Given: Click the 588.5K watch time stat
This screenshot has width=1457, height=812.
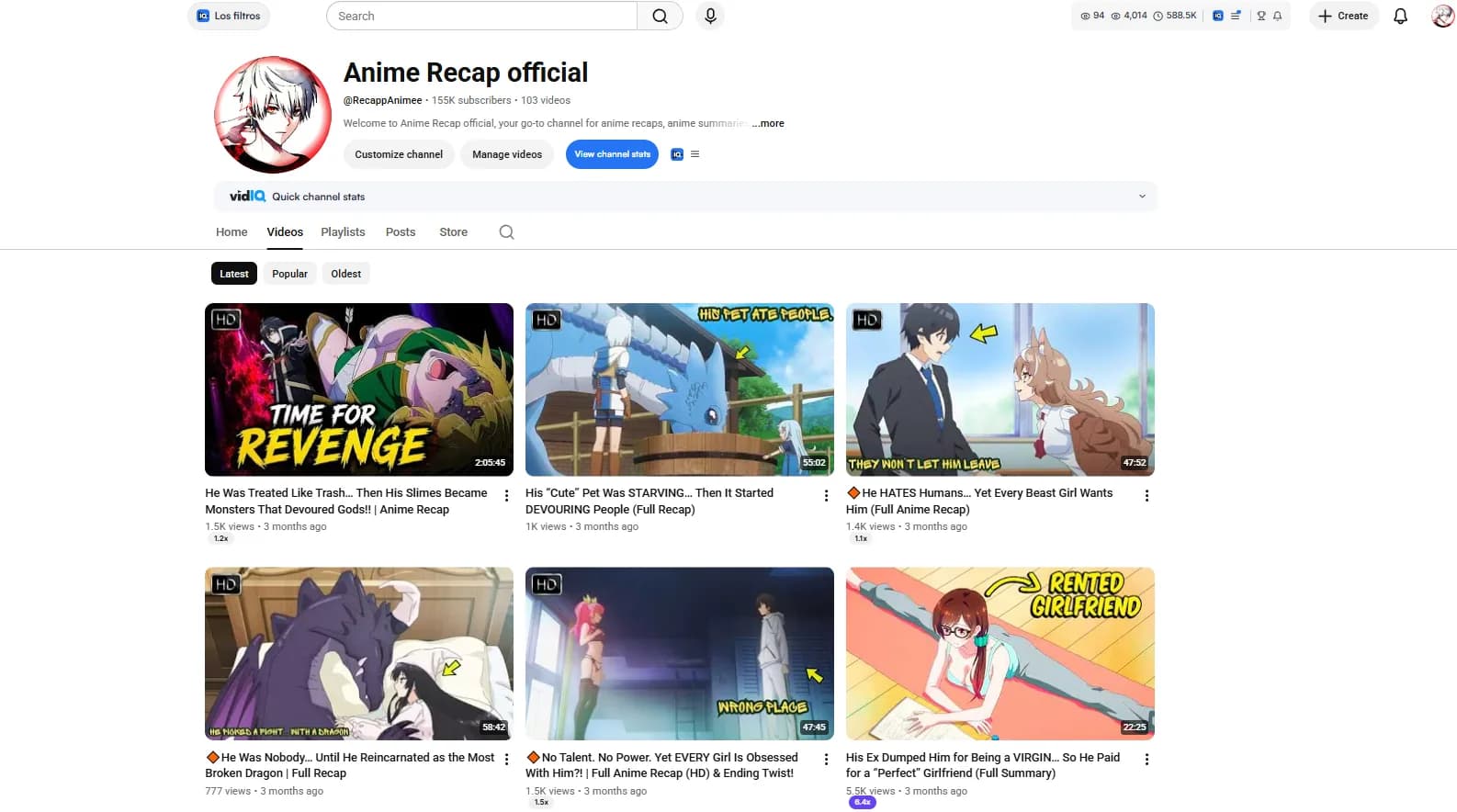Looking at the screenshot, I should point(1175,16).
